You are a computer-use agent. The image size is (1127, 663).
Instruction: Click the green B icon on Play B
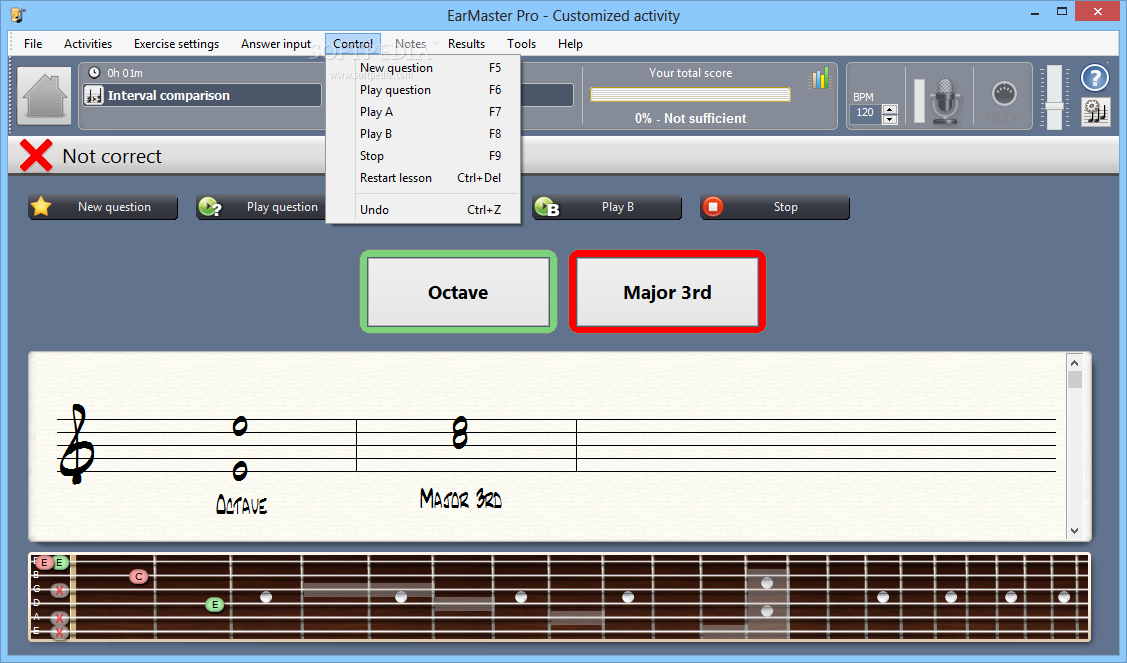[546, 207]
